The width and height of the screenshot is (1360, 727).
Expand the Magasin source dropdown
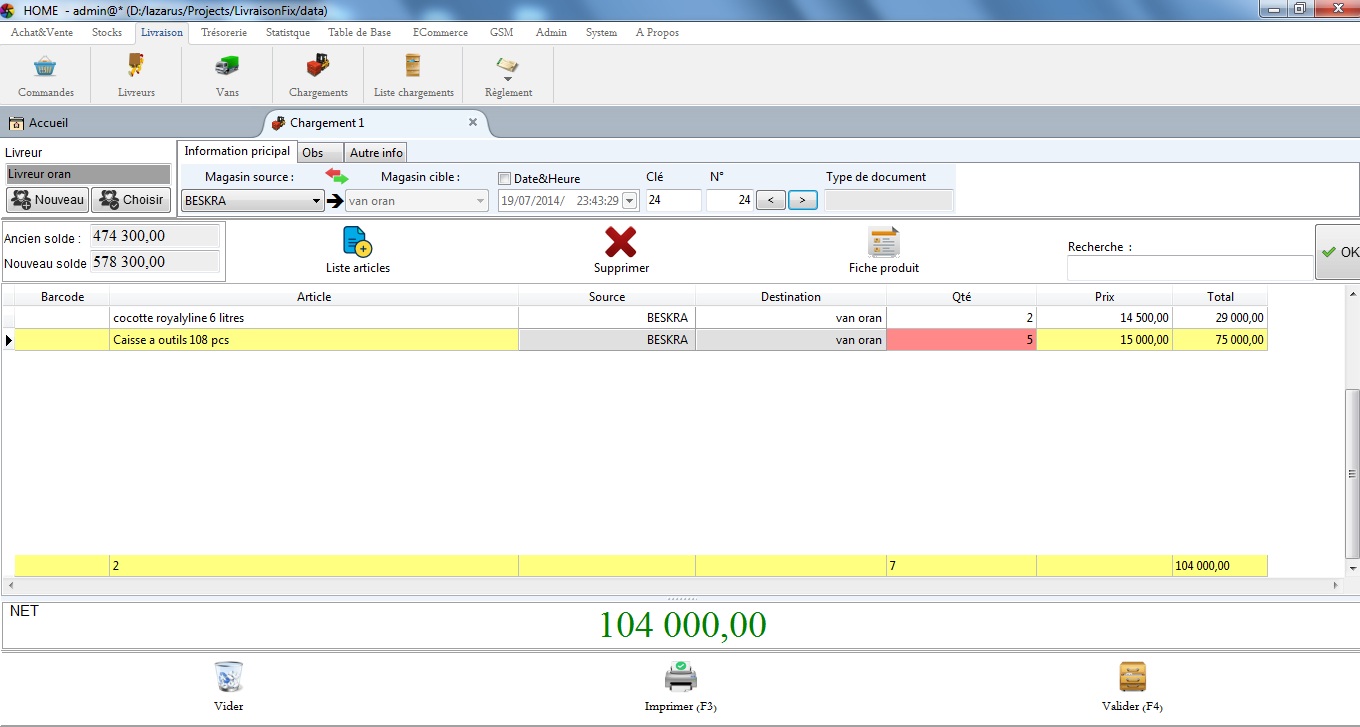[x=317, y=201]
